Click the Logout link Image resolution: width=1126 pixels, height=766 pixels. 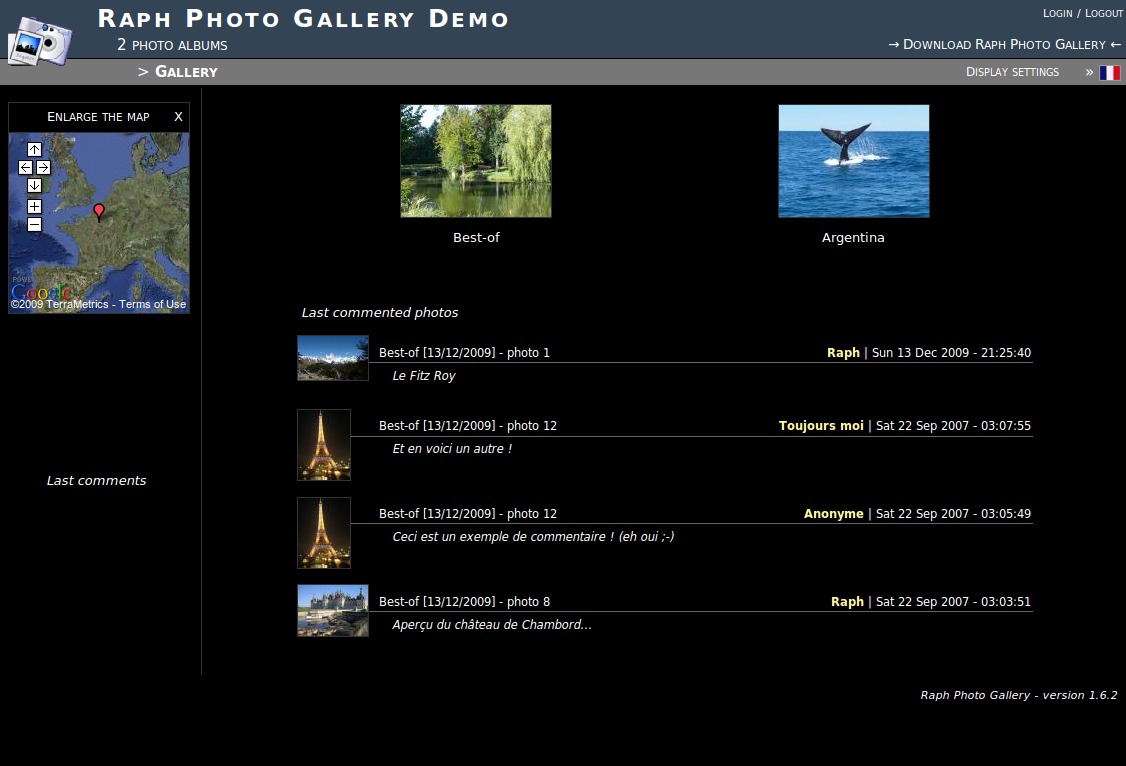point(1104,13)
